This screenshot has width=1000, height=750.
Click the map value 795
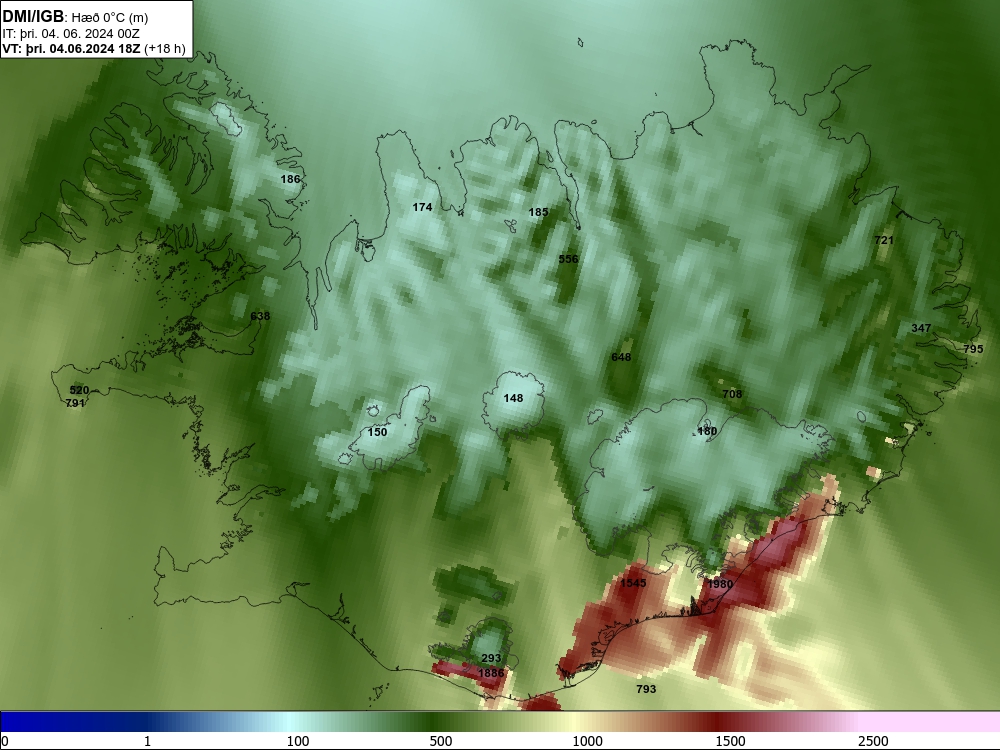coord(973,349)
